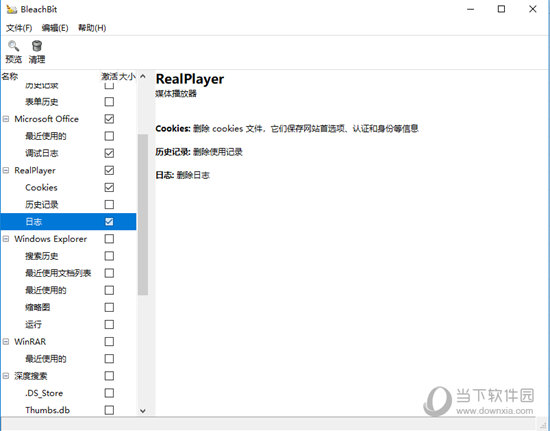
Task: Enable 最近使用文档列表 checkbox
Action: (x=109, y=273)
